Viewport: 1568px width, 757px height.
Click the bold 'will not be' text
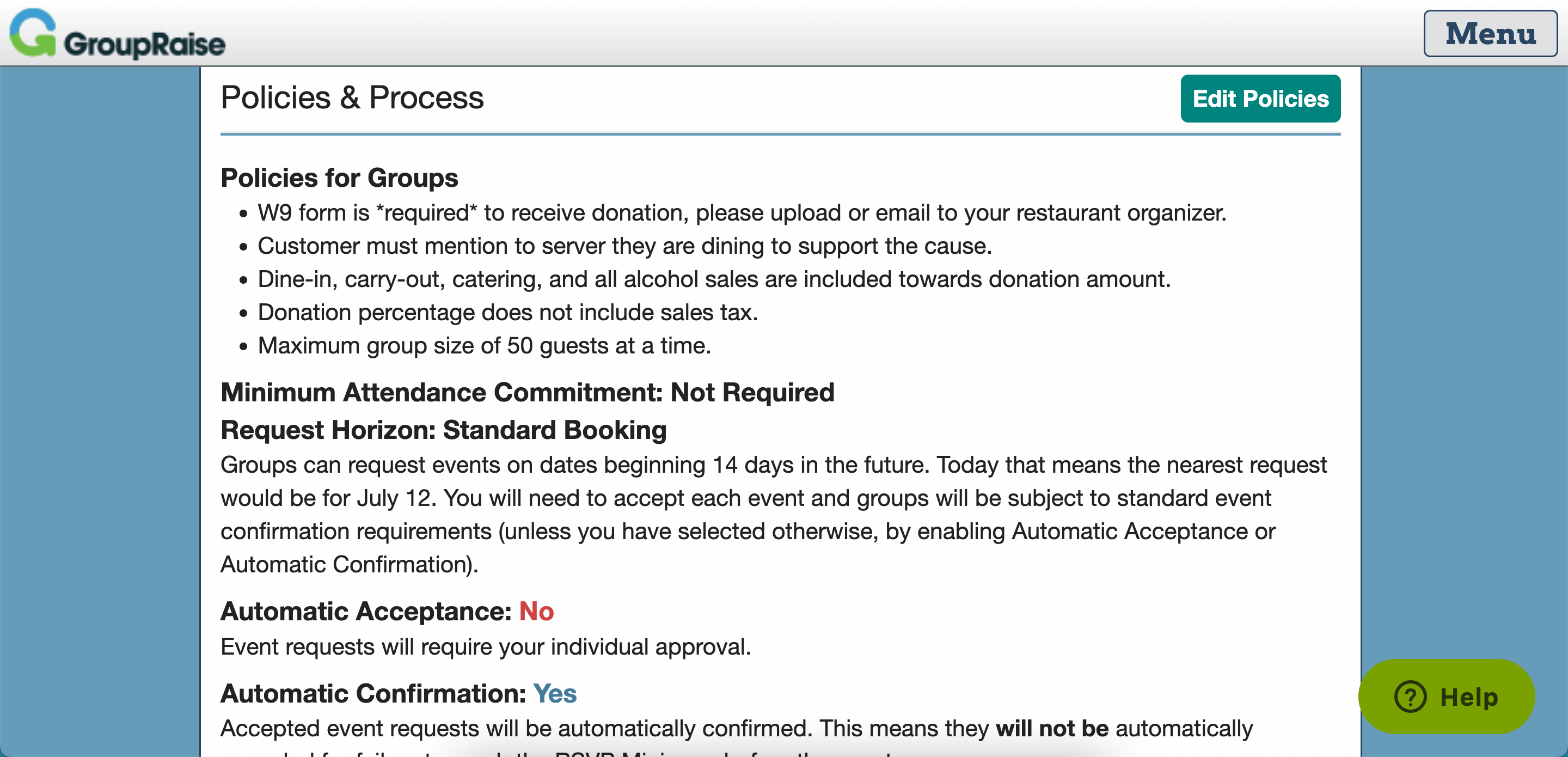pyautogui.click(x=1051, y=728)
